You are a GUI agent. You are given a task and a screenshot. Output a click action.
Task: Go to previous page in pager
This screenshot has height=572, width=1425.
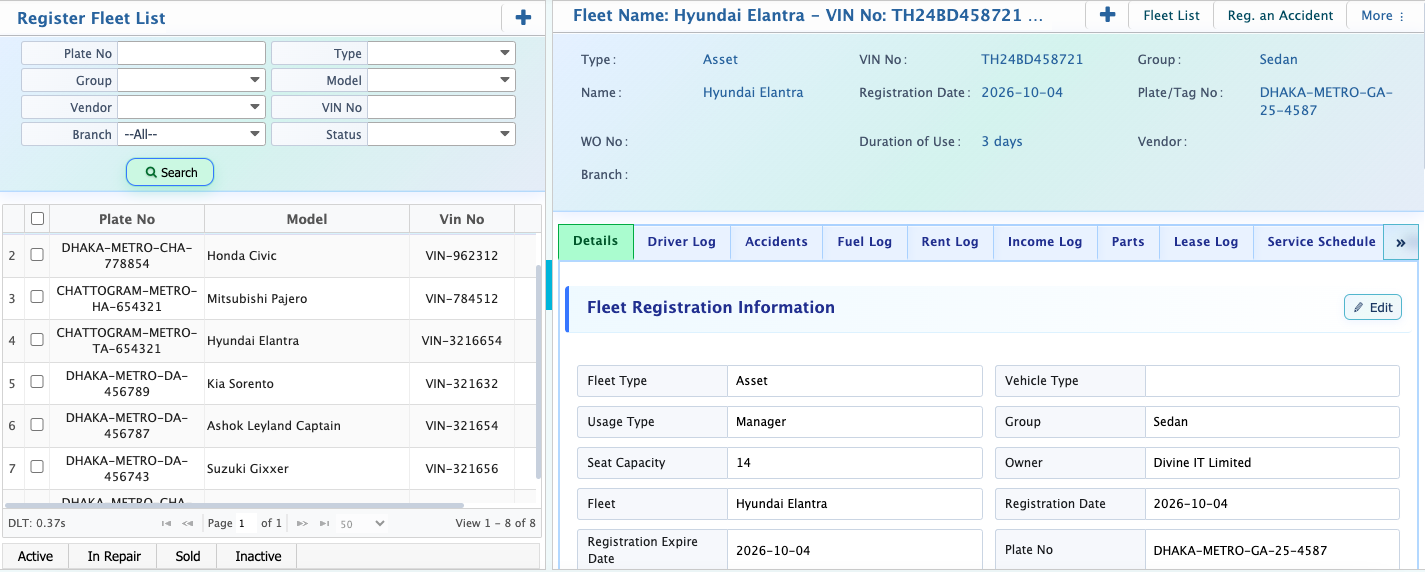point(187,523)
